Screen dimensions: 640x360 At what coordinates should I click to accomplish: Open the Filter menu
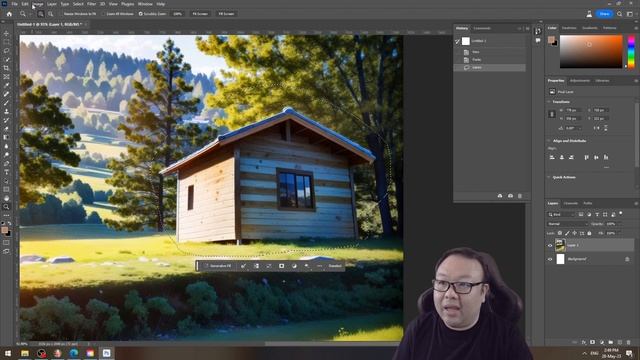[x=91, y=4]
